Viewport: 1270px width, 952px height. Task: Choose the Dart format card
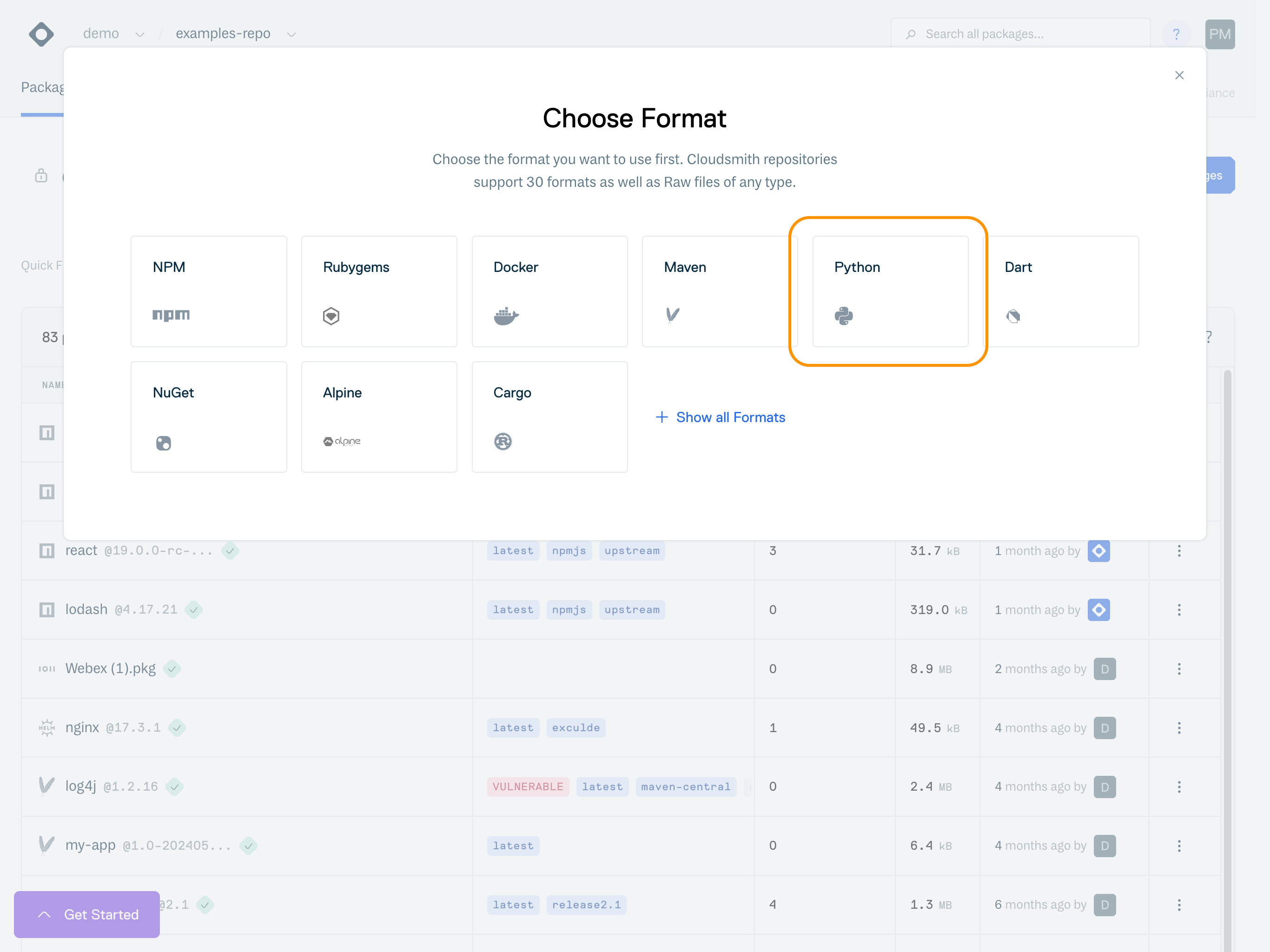coord(1060,291)
